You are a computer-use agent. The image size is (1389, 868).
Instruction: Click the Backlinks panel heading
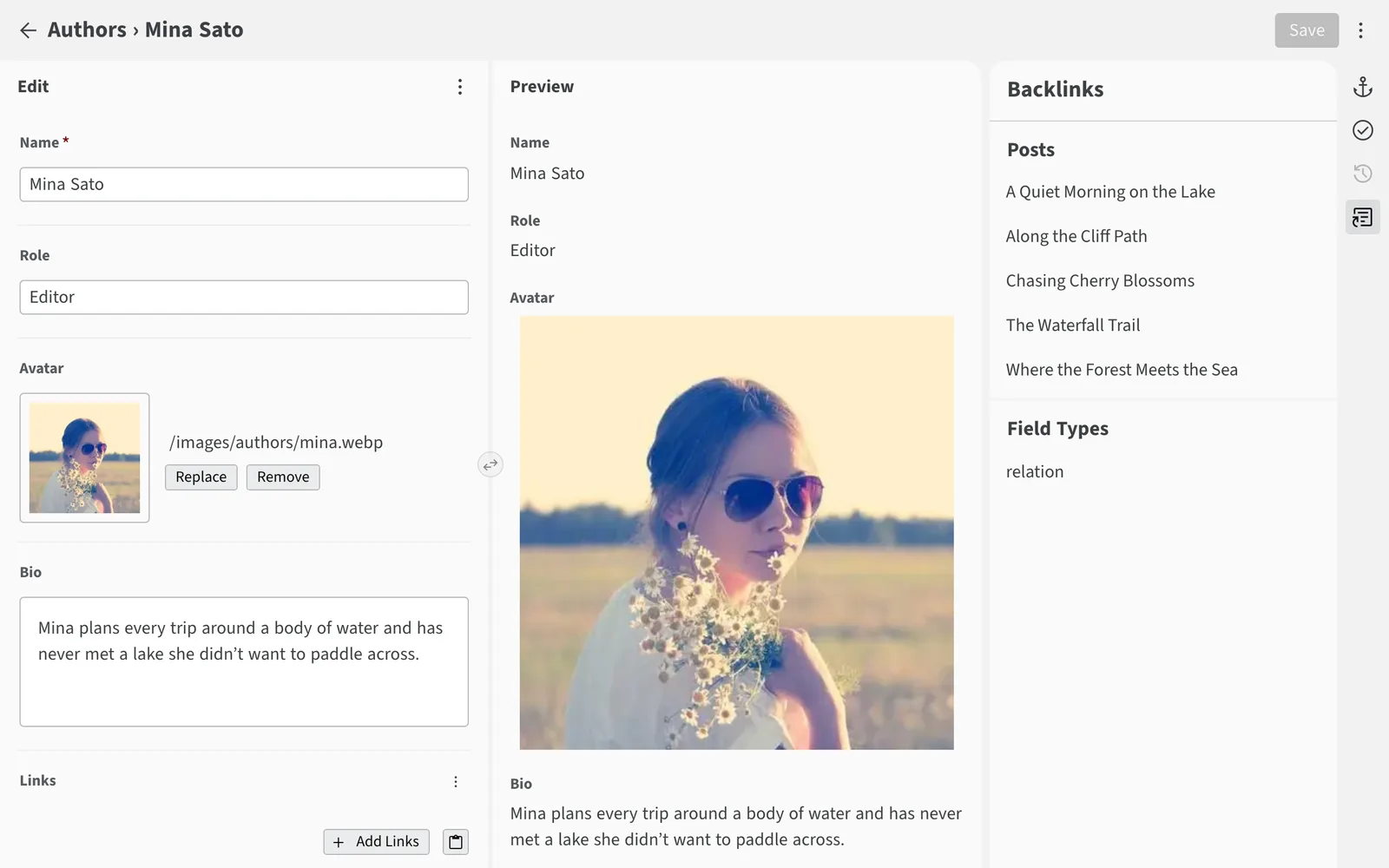[x=1056, y=89]
